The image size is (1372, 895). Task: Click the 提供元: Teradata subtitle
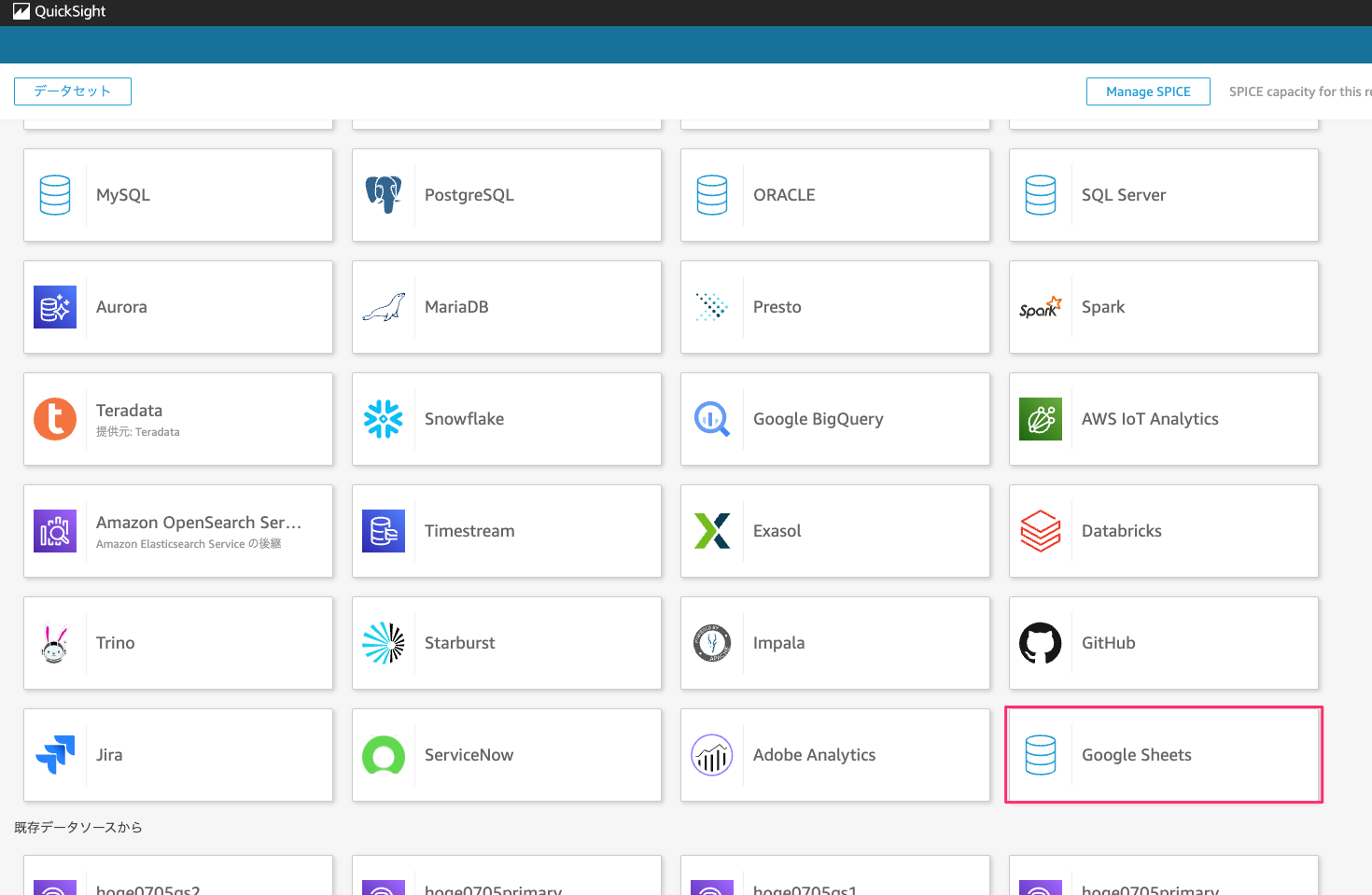tap(138, 432)
